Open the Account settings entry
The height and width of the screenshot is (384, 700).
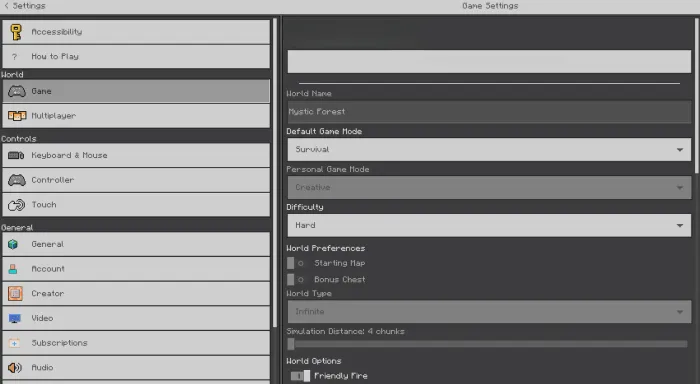pos(136,269)
